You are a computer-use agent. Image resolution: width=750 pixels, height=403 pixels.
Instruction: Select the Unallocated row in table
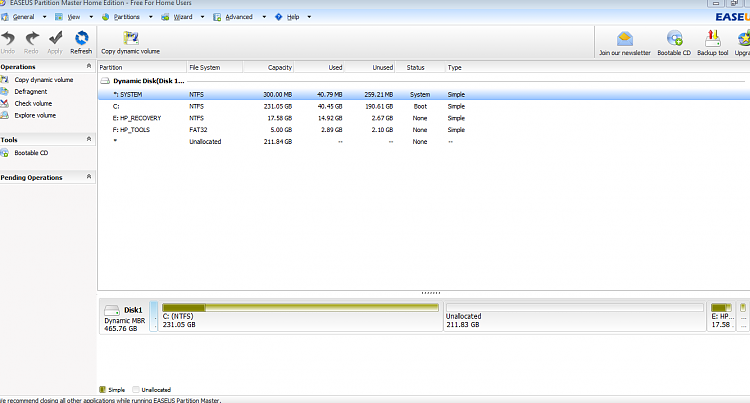(x=424, y=142)
